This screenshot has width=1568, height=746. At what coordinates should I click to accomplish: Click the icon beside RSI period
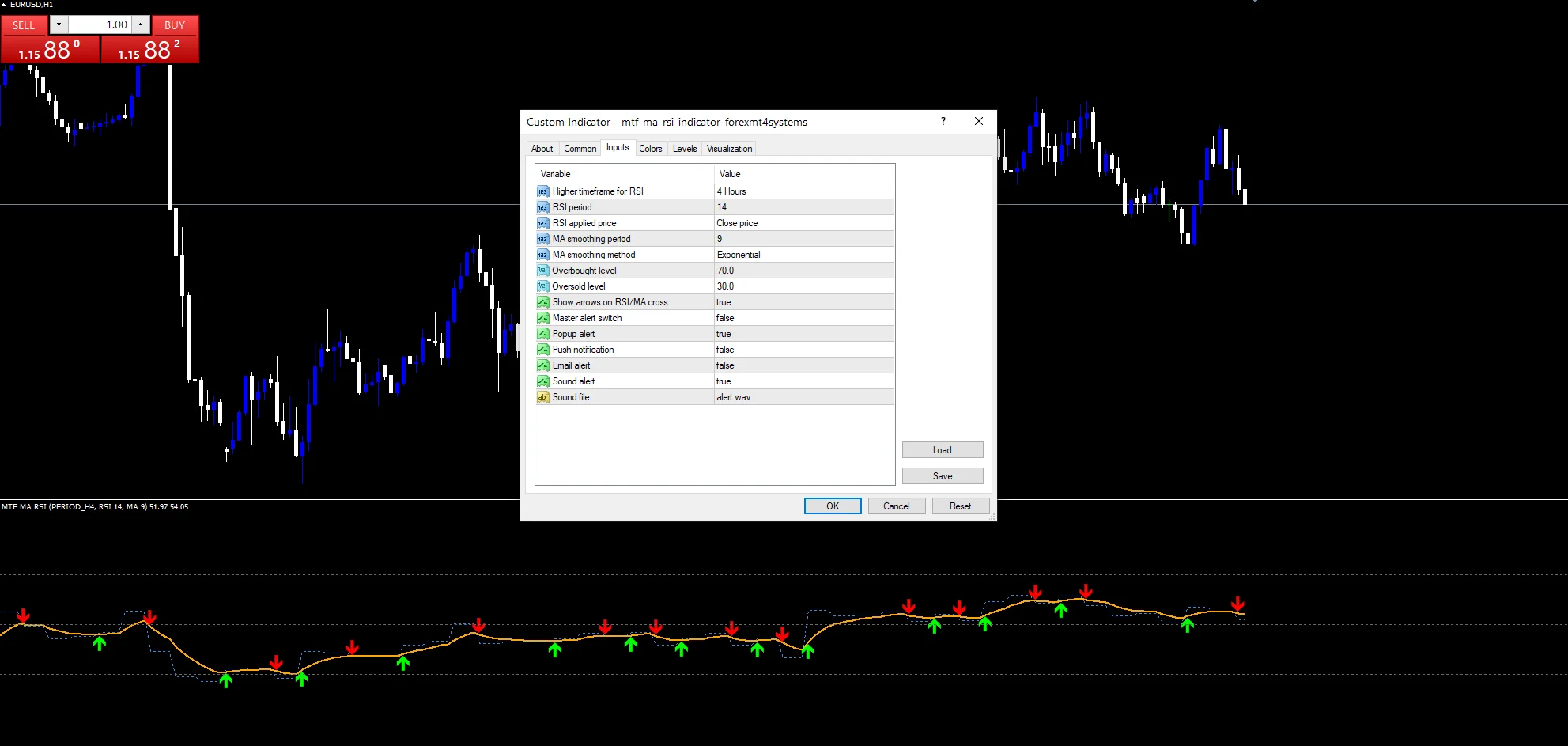click(x=542, y=207)
